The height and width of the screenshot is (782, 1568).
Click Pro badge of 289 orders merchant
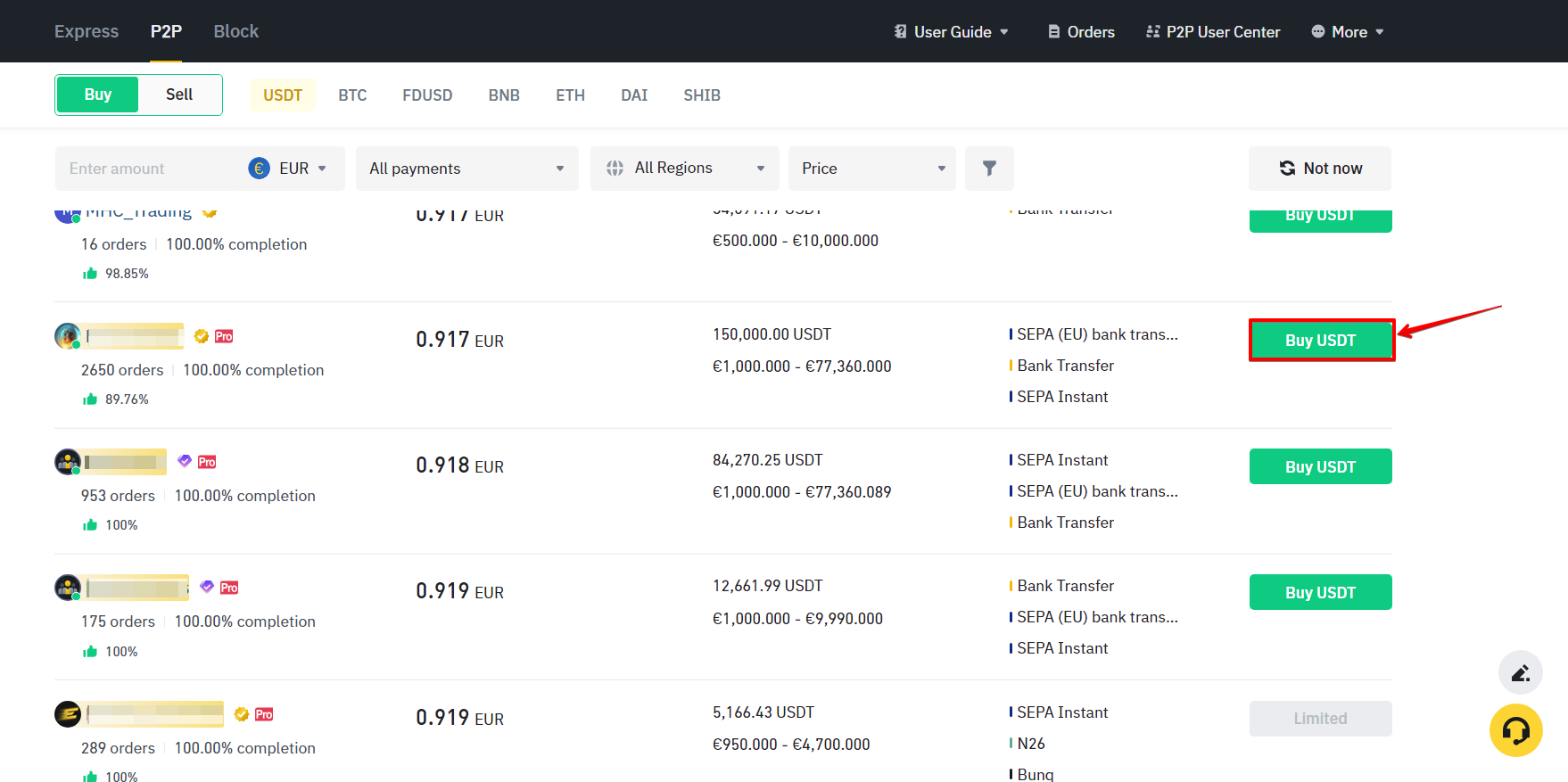(x=264, y=714)
